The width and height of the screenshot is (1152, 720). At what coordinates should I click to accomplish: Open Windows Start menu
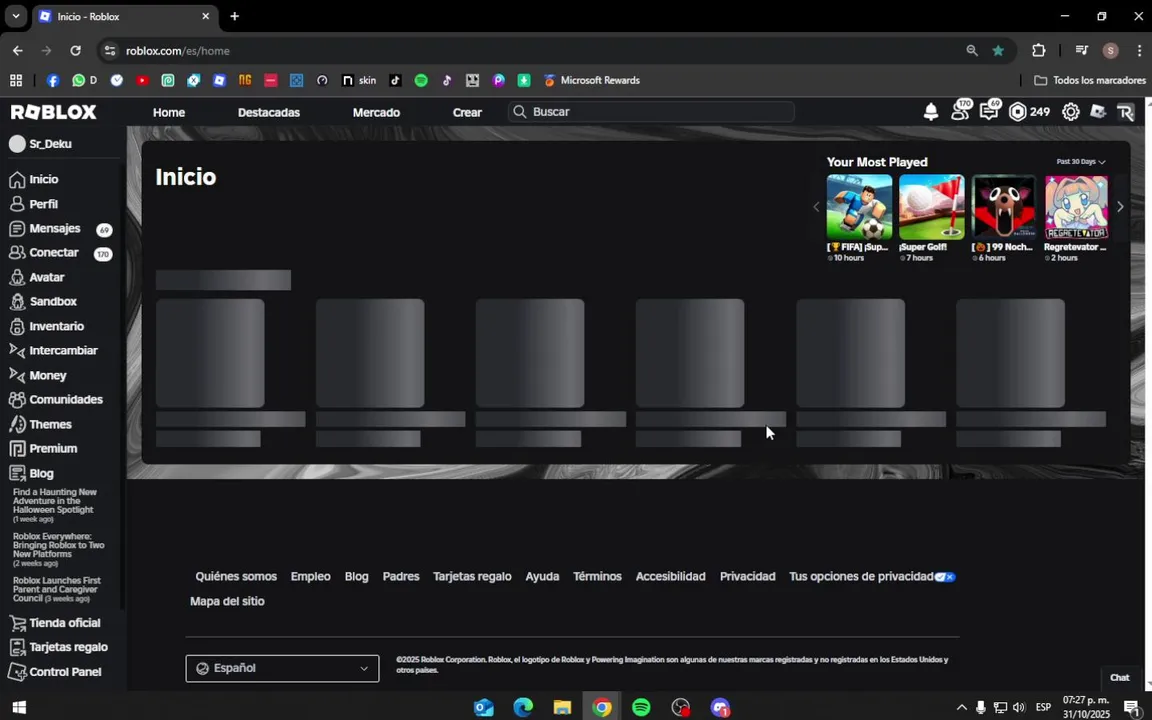(19, 708)
